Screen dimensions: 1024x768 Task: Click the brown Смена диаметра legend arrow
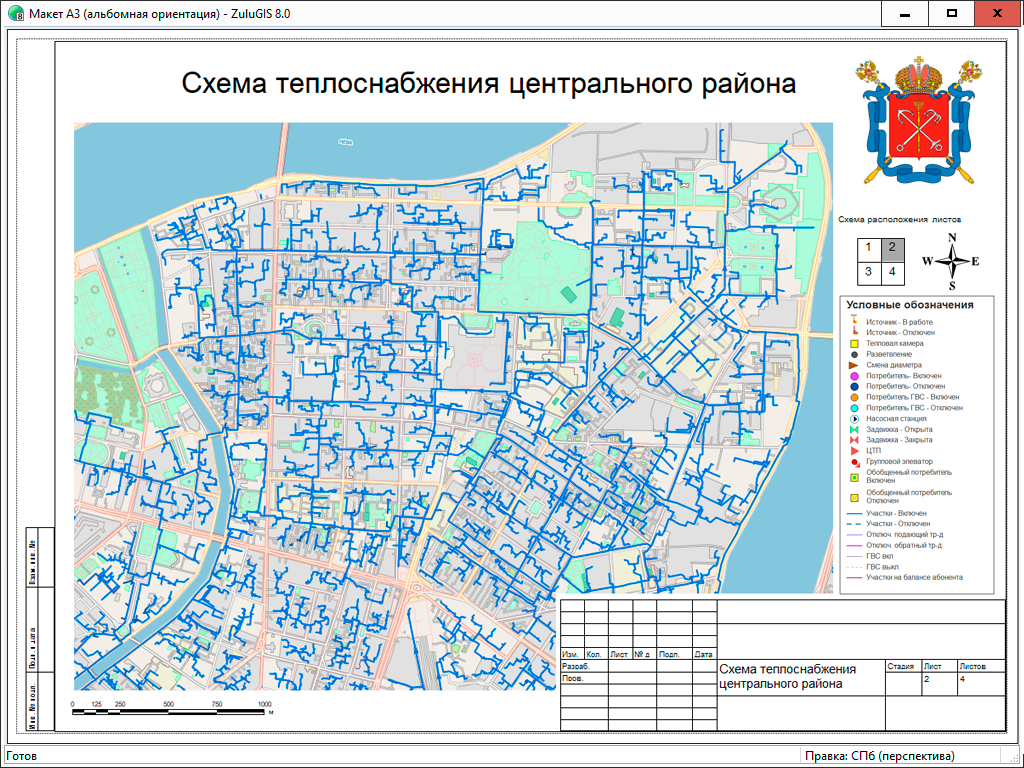point(855,365)
